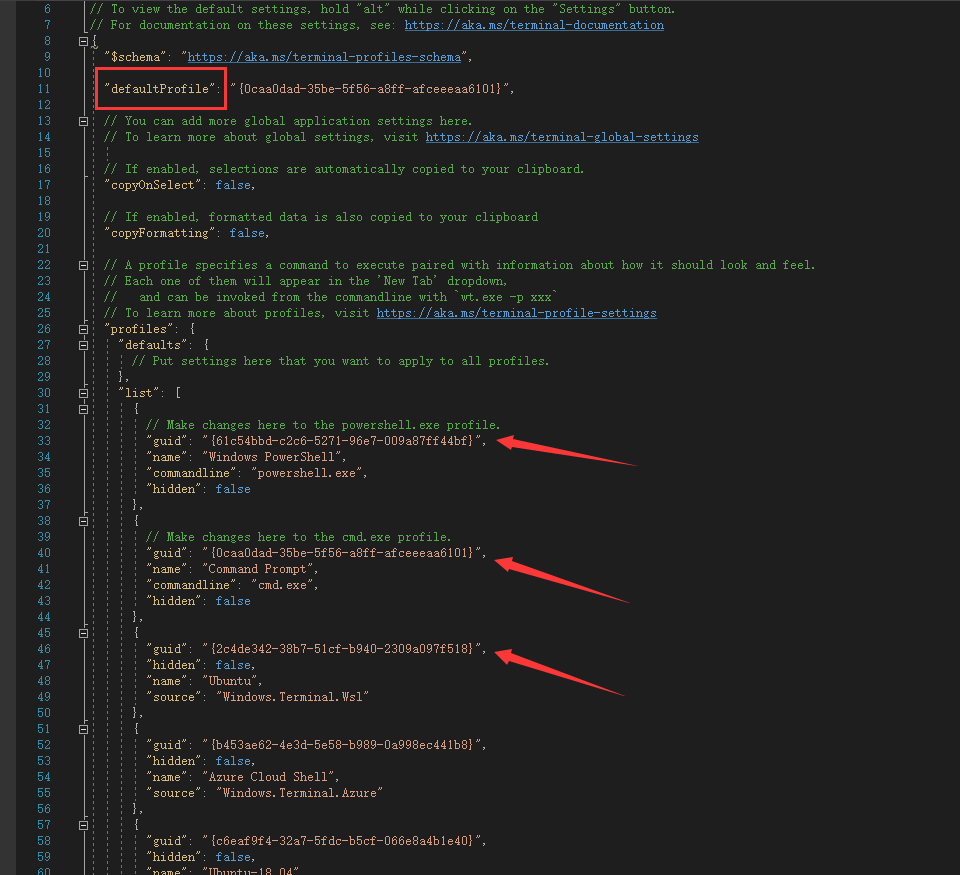This screenshot has height=875, width=960.
Task: Open the terminal-profile-settings link
Action: (x=517, y=312)
